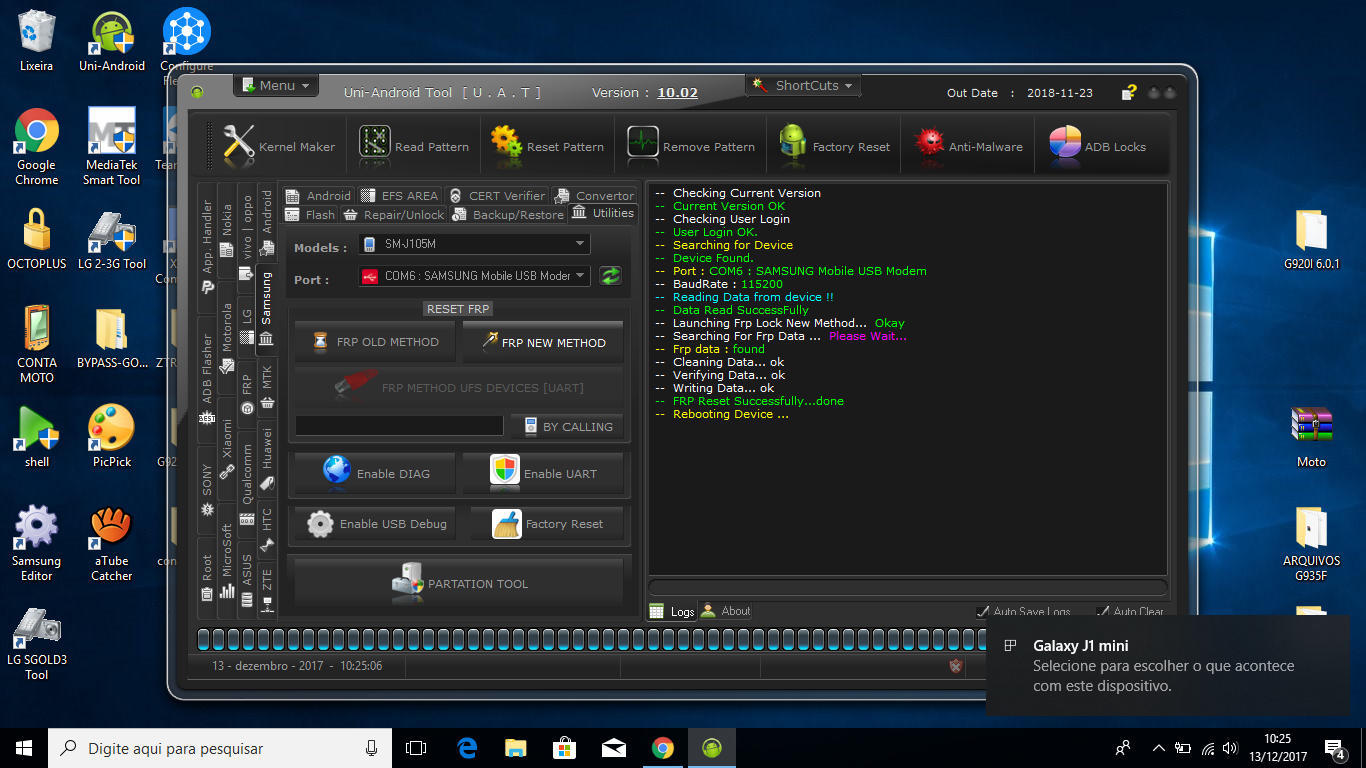Open the Backup/Restore tab
The width and height of the screenshot is (1366, 768).
(508, 214)
